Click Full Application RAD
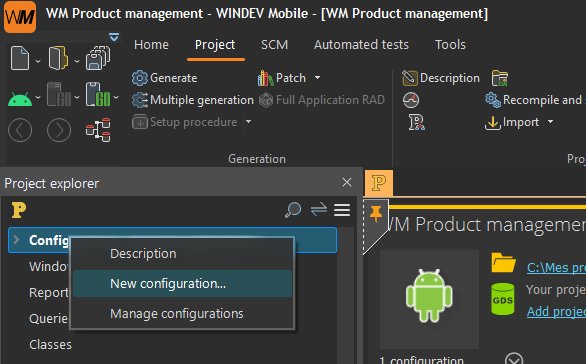 322,100
